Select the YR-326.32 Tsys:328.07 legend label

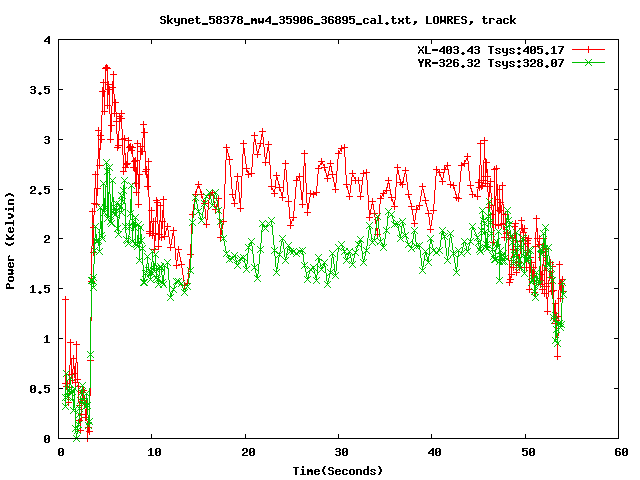coord(491,63)
